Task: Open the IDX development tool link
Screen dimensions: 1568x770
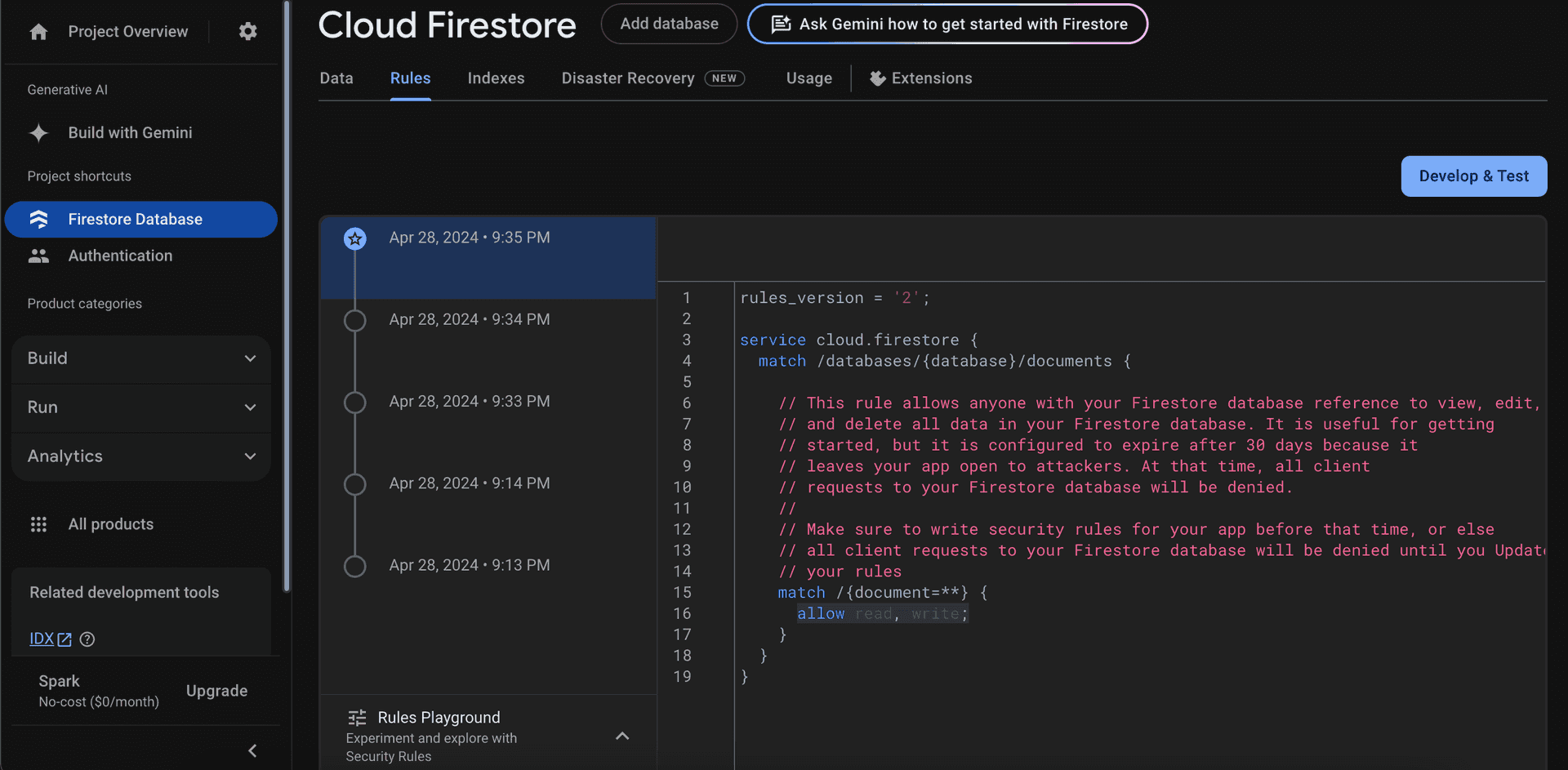Action: click(42, 639)
